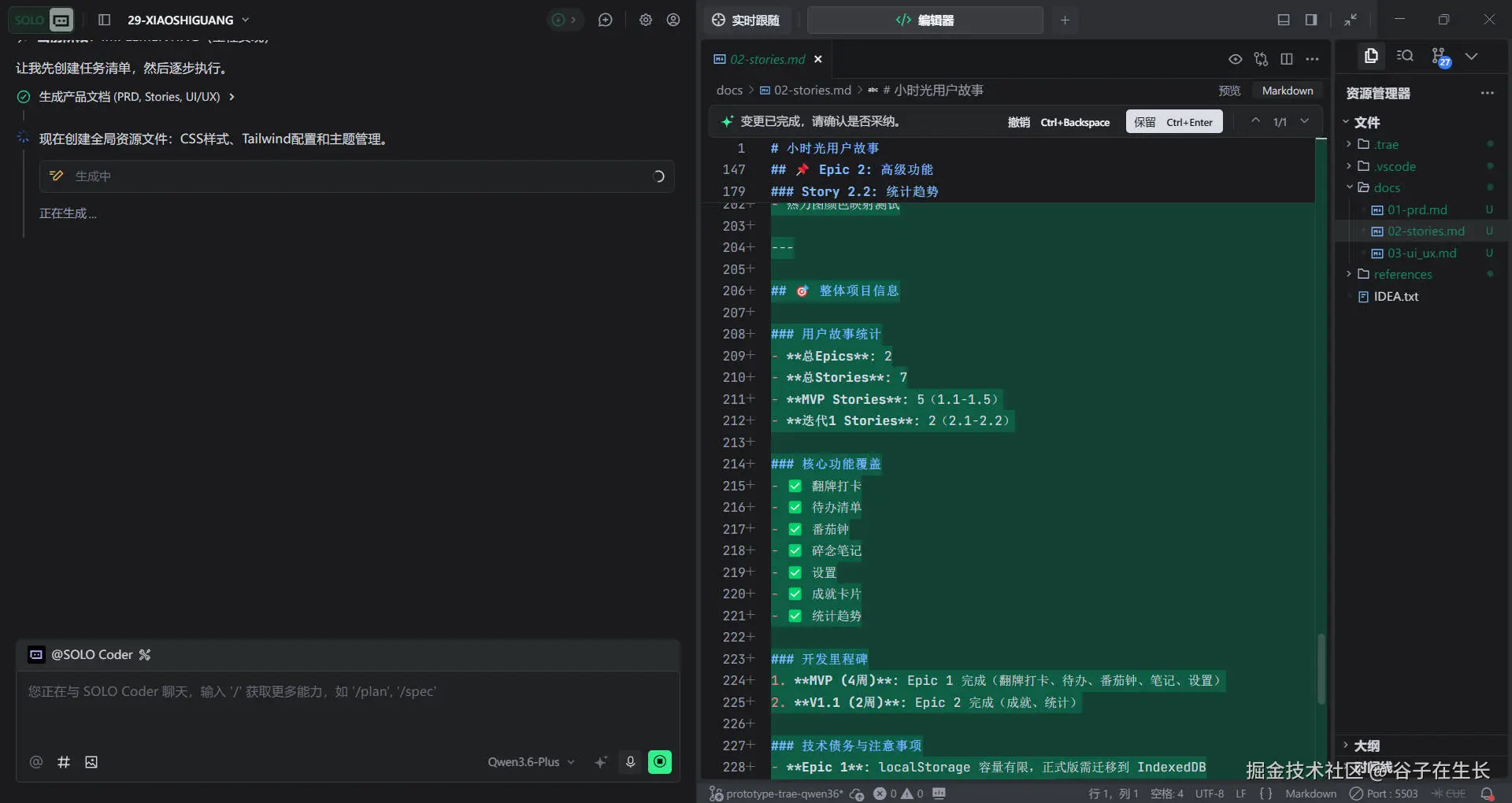1512x803 pixels.
Task: Open the 01-prd.md file
Action: [x=1417, y=209]
